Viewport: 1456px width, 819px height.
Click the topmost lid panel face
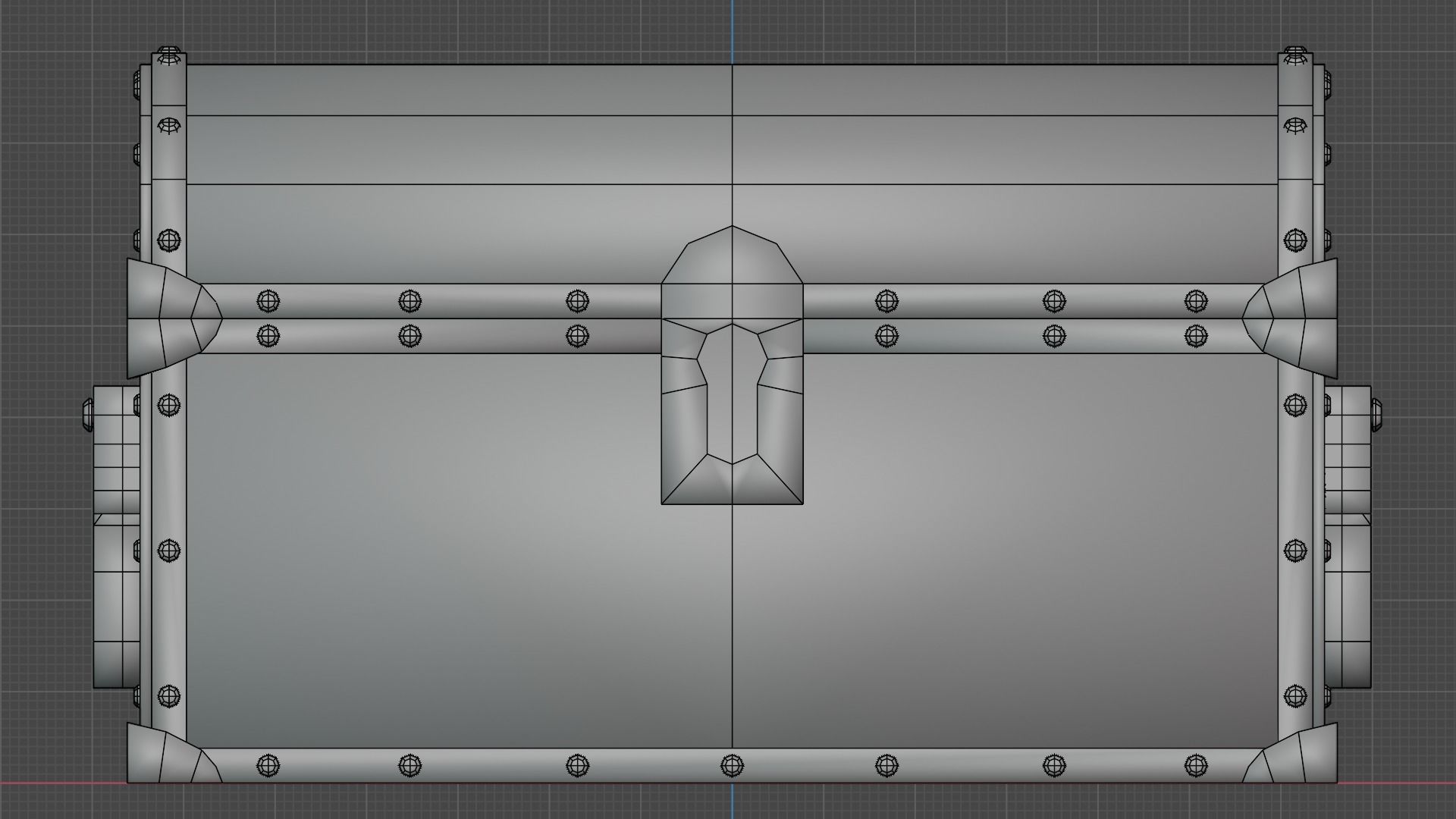tap(732, 90)
